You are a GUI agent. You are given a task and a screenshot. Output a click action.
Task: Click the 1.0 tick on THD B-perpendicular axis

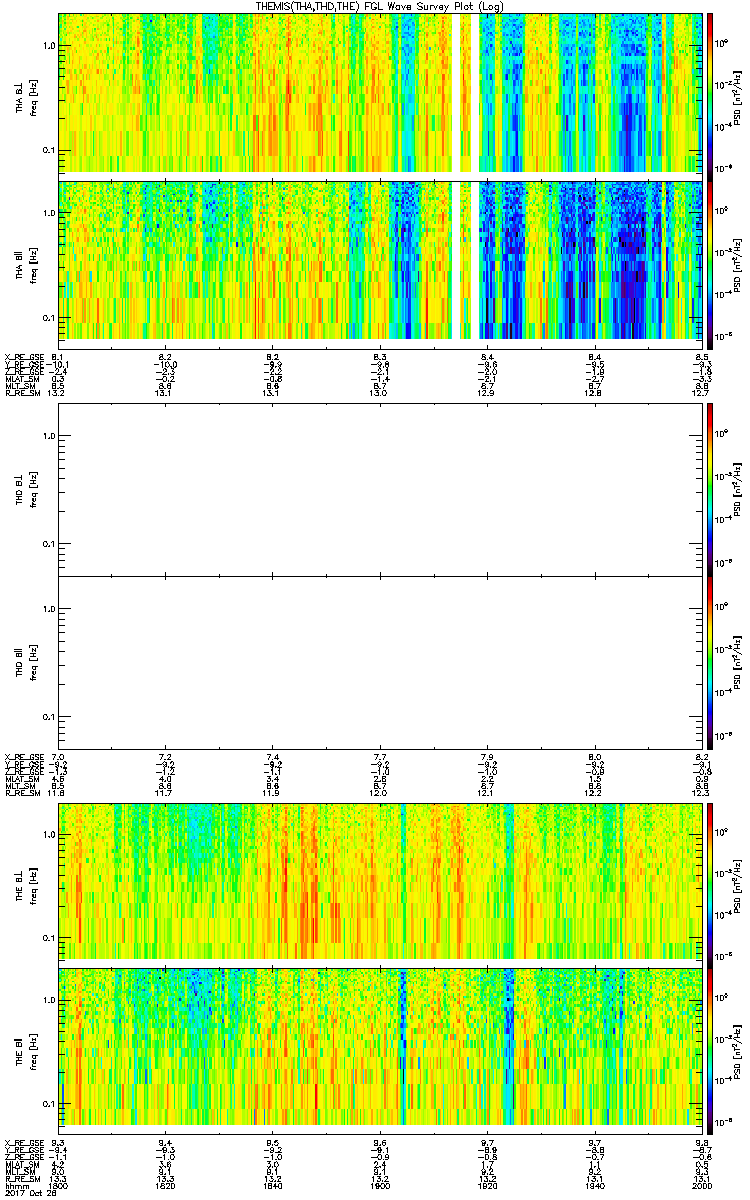pyautogui.click(x=48, y=436)
